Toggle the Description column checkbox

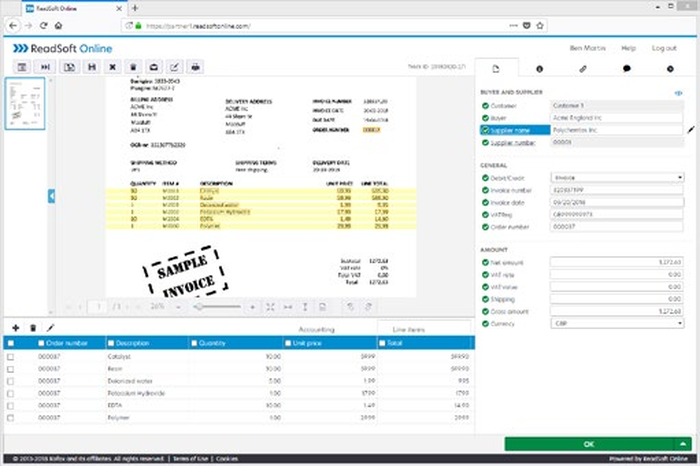click(111, 343)
